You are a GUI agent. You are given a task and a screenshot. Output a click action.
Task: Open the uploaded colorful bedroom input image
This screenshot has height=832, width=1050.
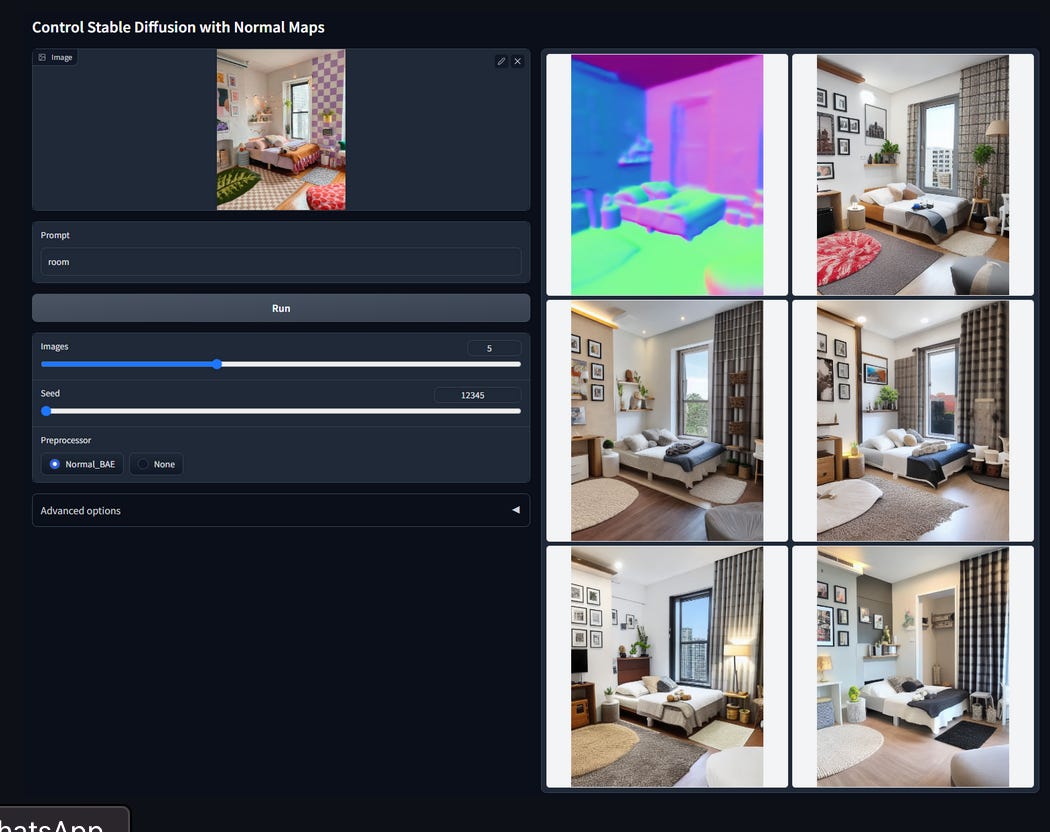(x=281, y=130)
